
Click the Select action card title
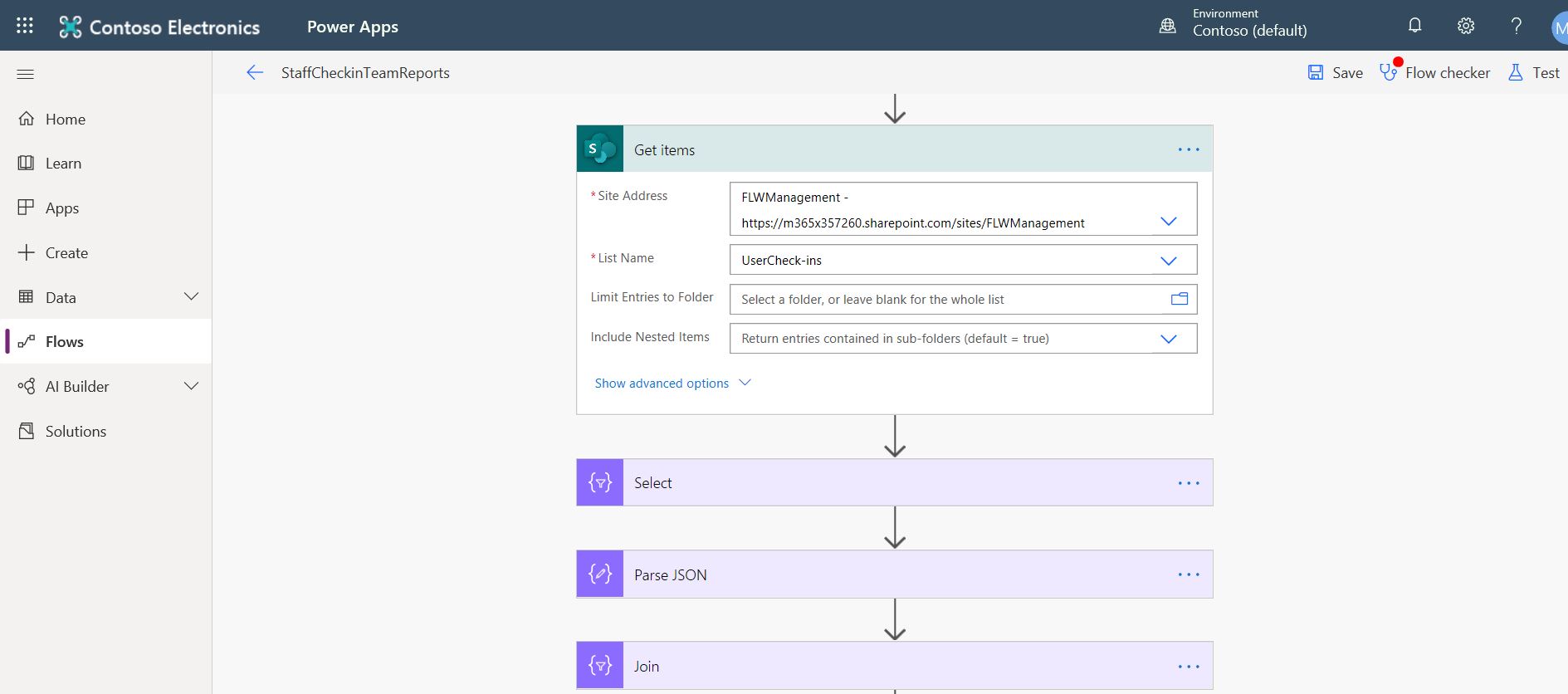[x=652, y=483]
